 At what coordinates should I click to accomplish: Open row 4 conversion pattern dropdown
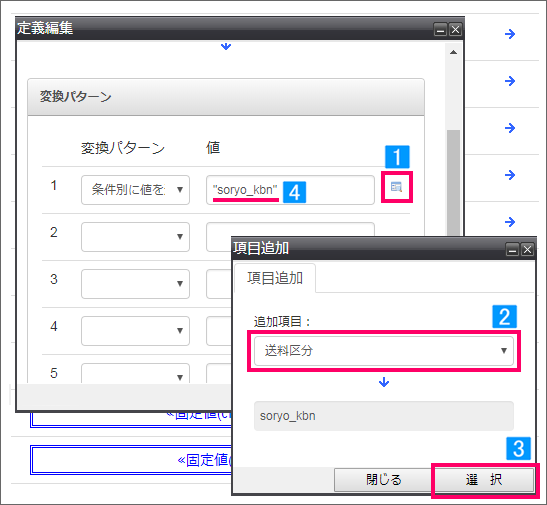pyautogui.click(x=135, y=331)
